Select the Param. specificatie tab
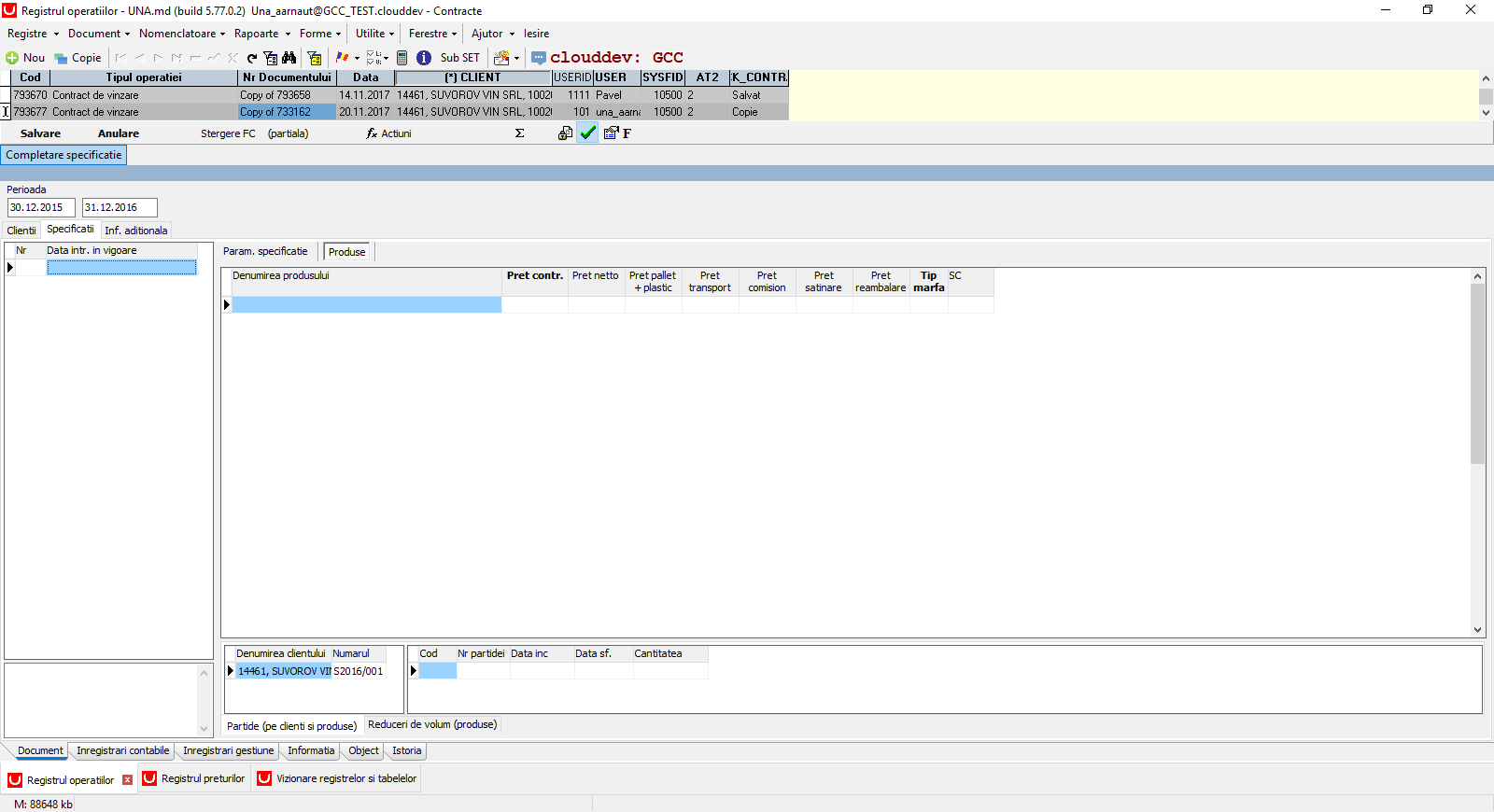Viewport: 1494px width, 812px height. (265, 251)
